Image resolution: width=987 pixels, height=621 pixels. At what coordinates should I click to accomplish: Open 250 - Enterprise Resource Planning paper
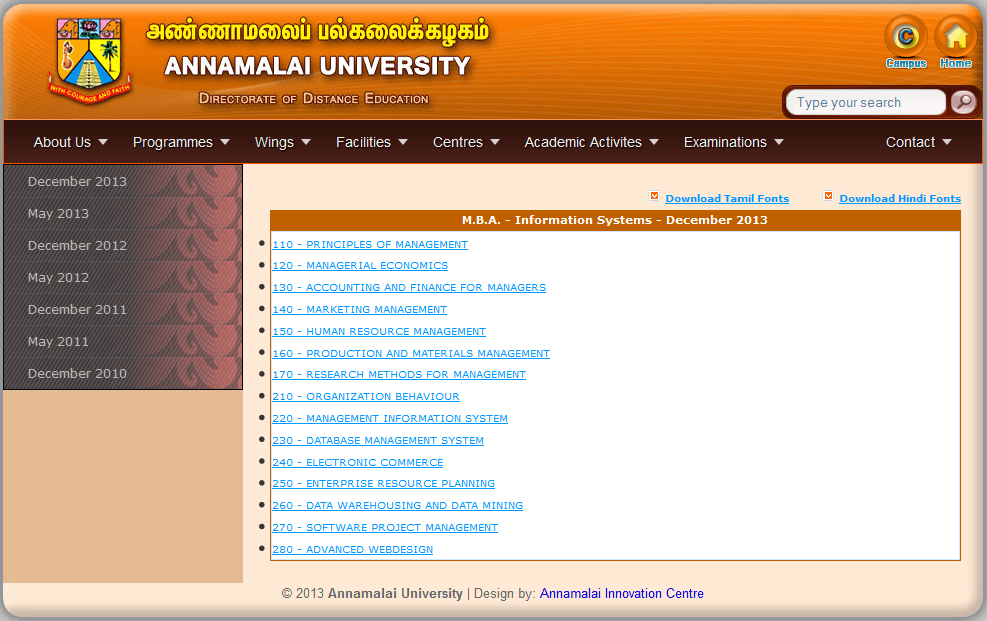coord(383,483)
